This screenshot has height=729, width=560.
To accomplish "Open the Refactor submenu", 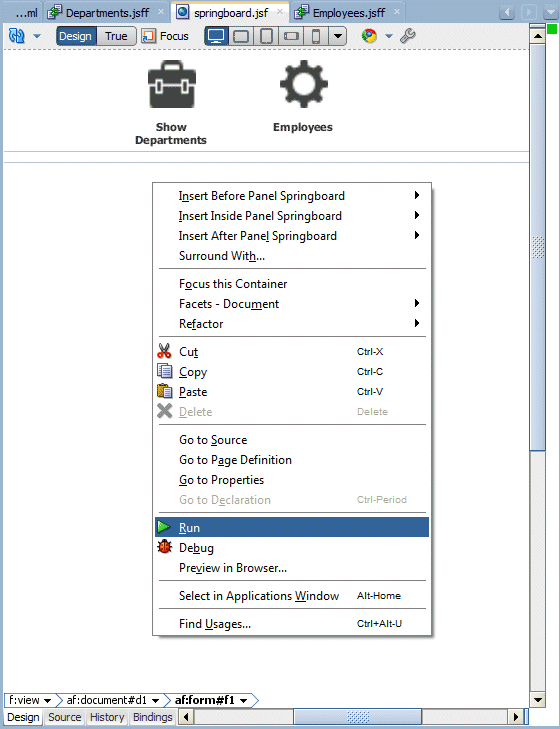I will tap(293, 324).
